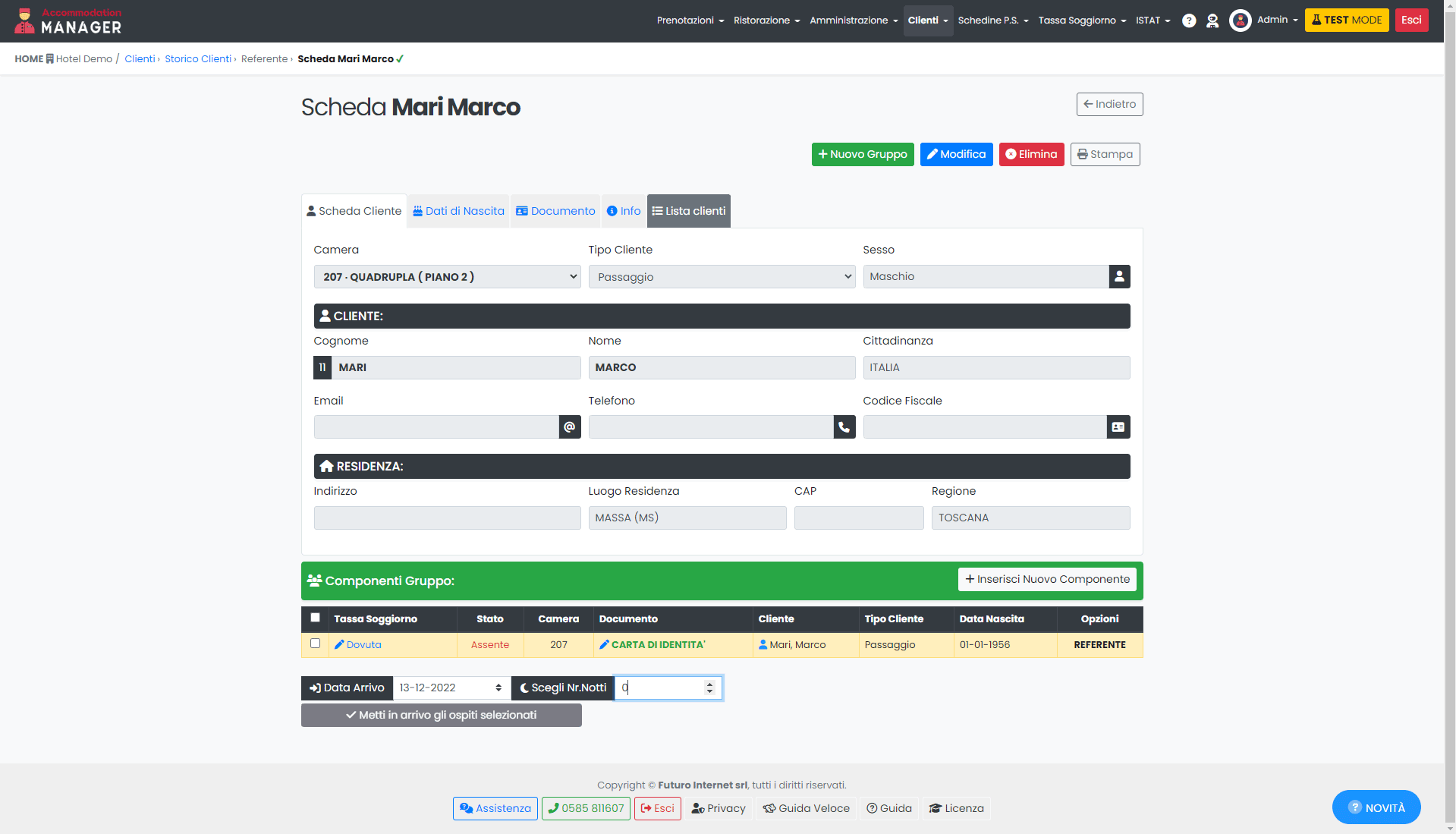Open the Camera dropdown showing 207 Quadrupla
This screenshot has height=834, width=1456.
coord(447,277)
